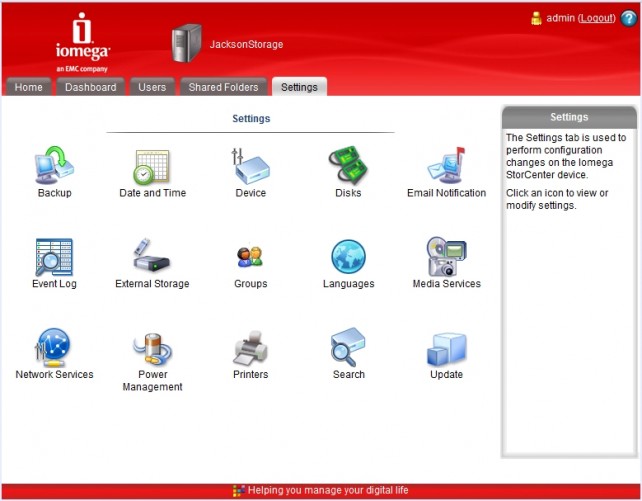Open Power Management battery icon
The image size is (642, 501).
point(152,349)
